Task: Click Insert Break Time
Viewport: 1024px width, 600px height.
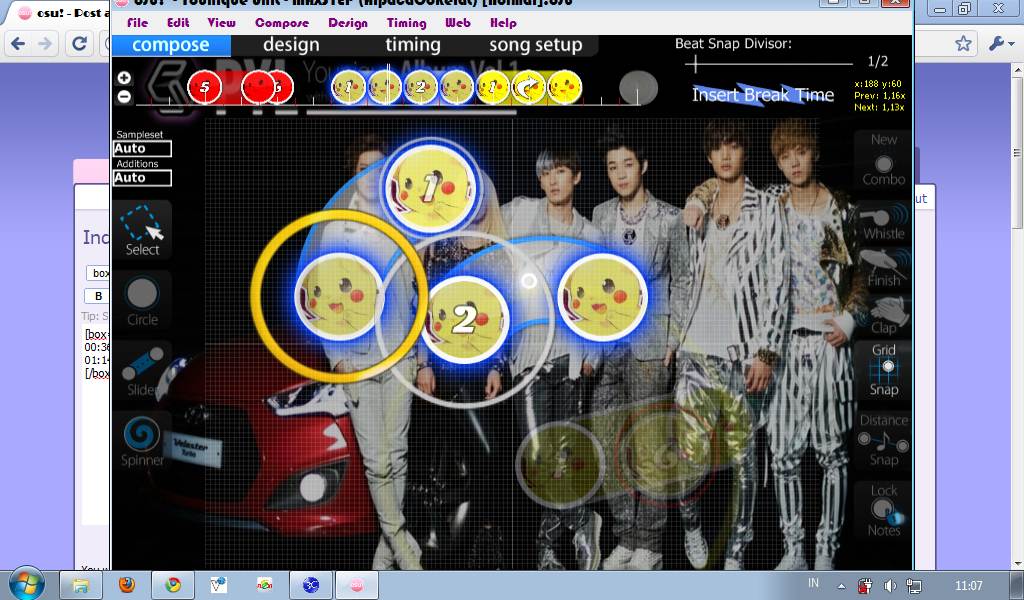Action: (x=762, y=95)
